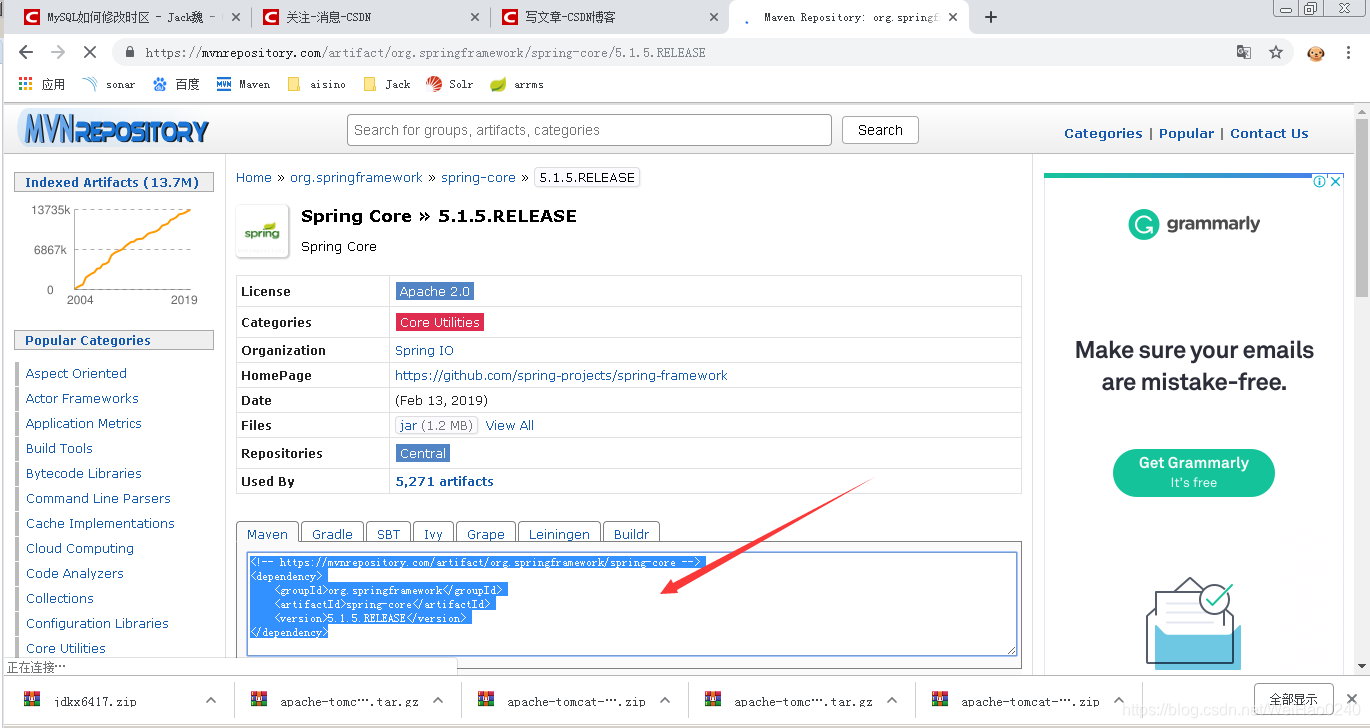Open the Baidu bookmark
This screenshot has width=1370, height=728.
176,84
